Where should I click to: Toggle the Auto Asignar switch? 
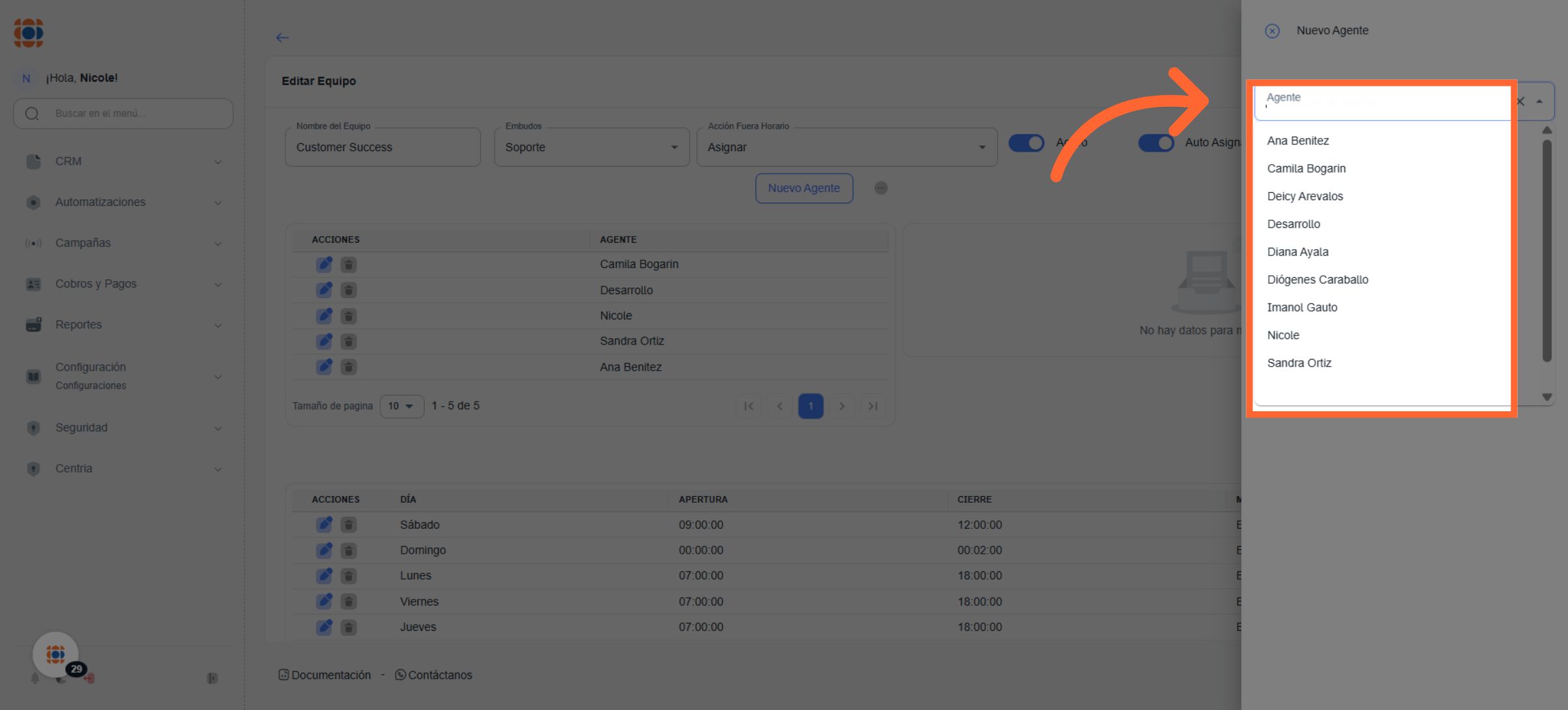click(1156, 143)
